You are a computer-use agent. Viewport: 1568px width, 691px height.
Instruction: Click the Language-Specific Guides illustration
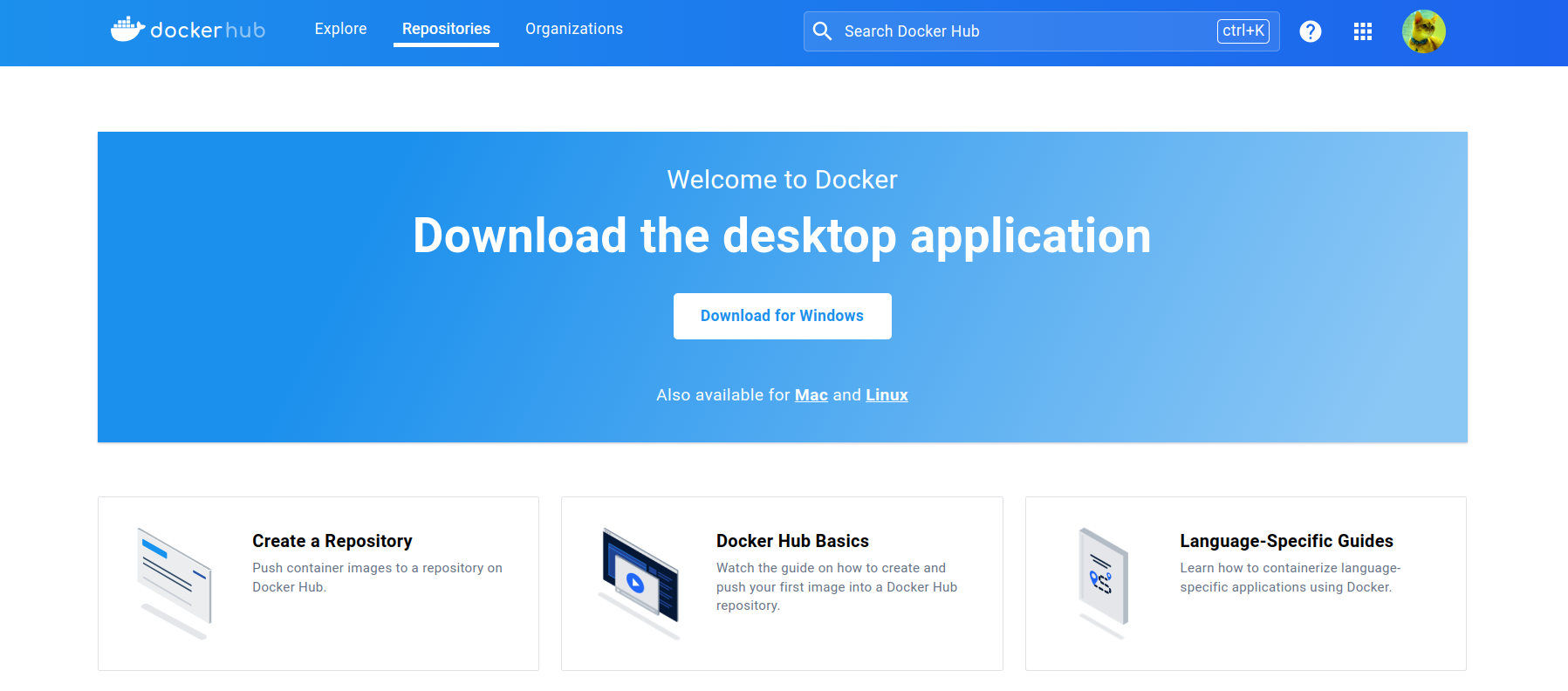[1104, 583]
